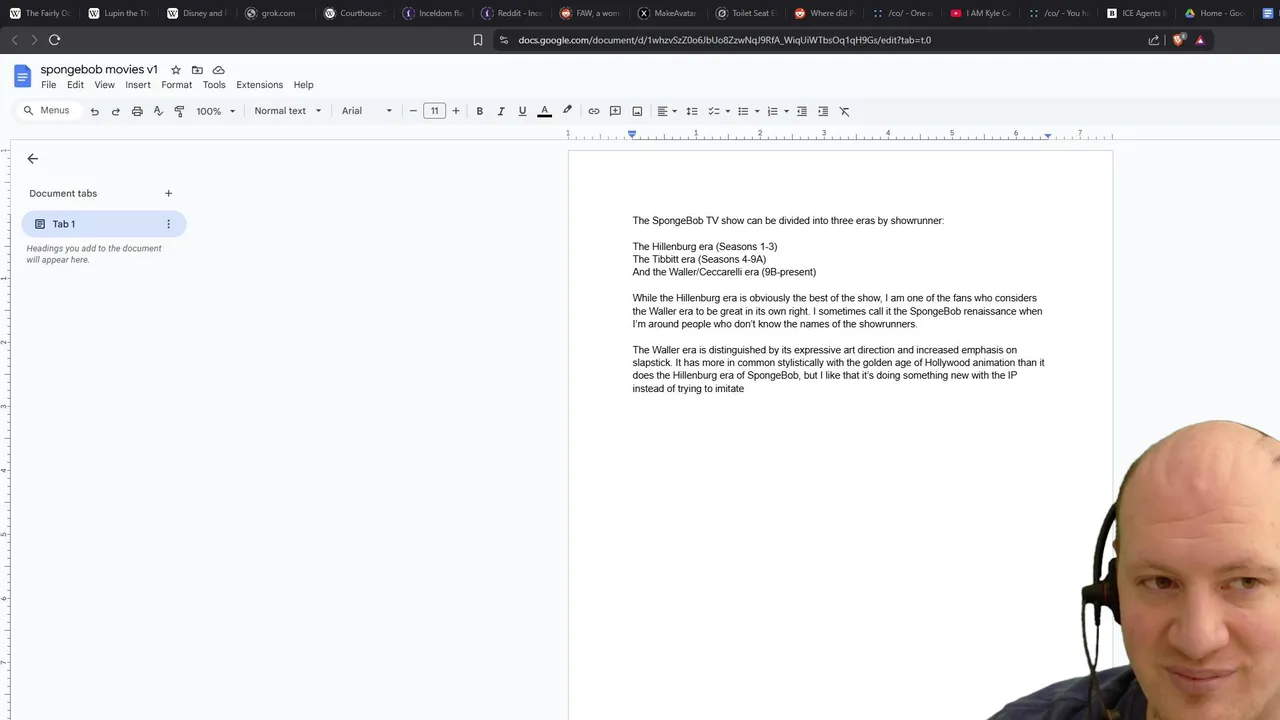Click the left indent marker on ruler
The image size is (1280, 720).
[x=632, y=134]
